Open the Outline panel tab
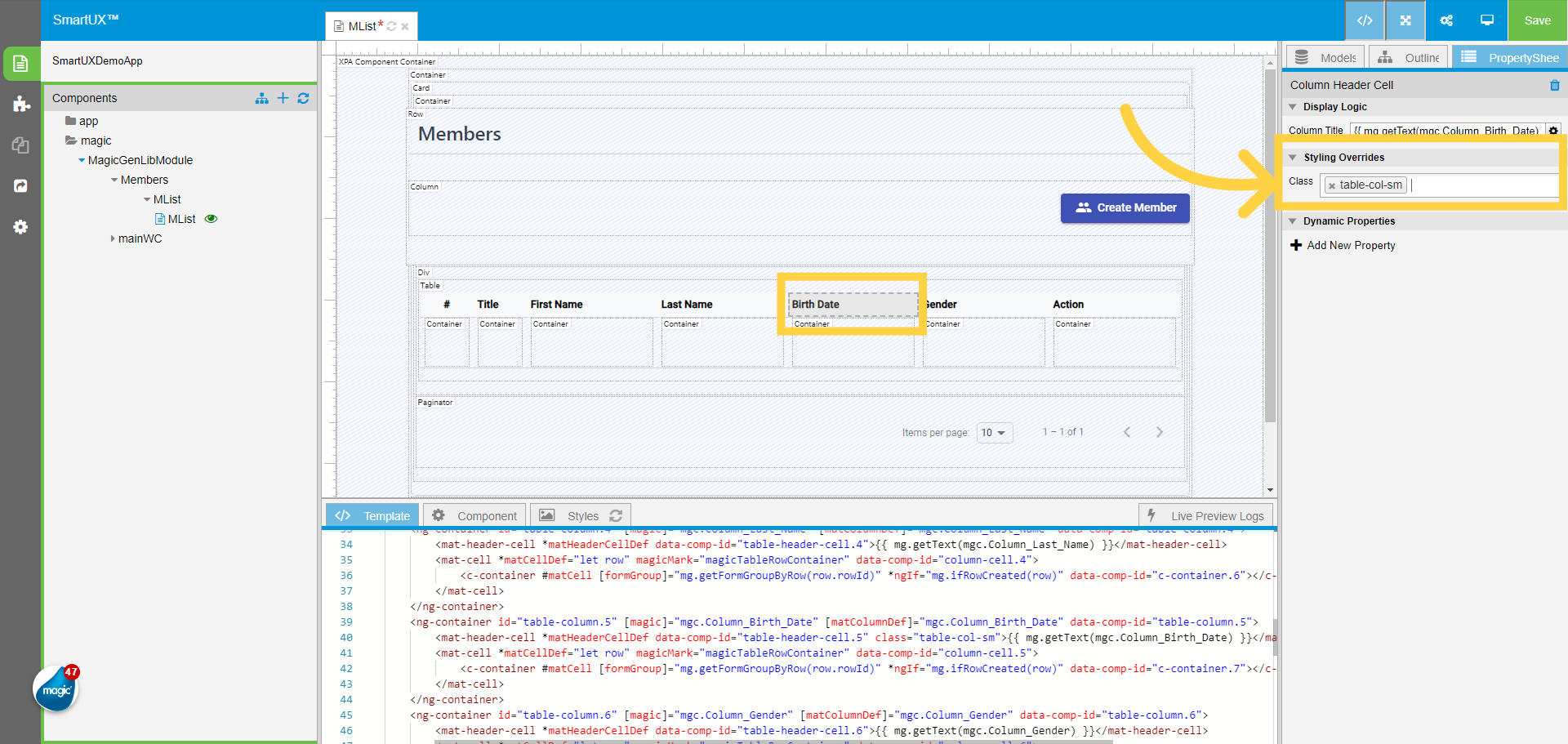The width and height of the screenshot is (1568, 744). coord(1409,58)
